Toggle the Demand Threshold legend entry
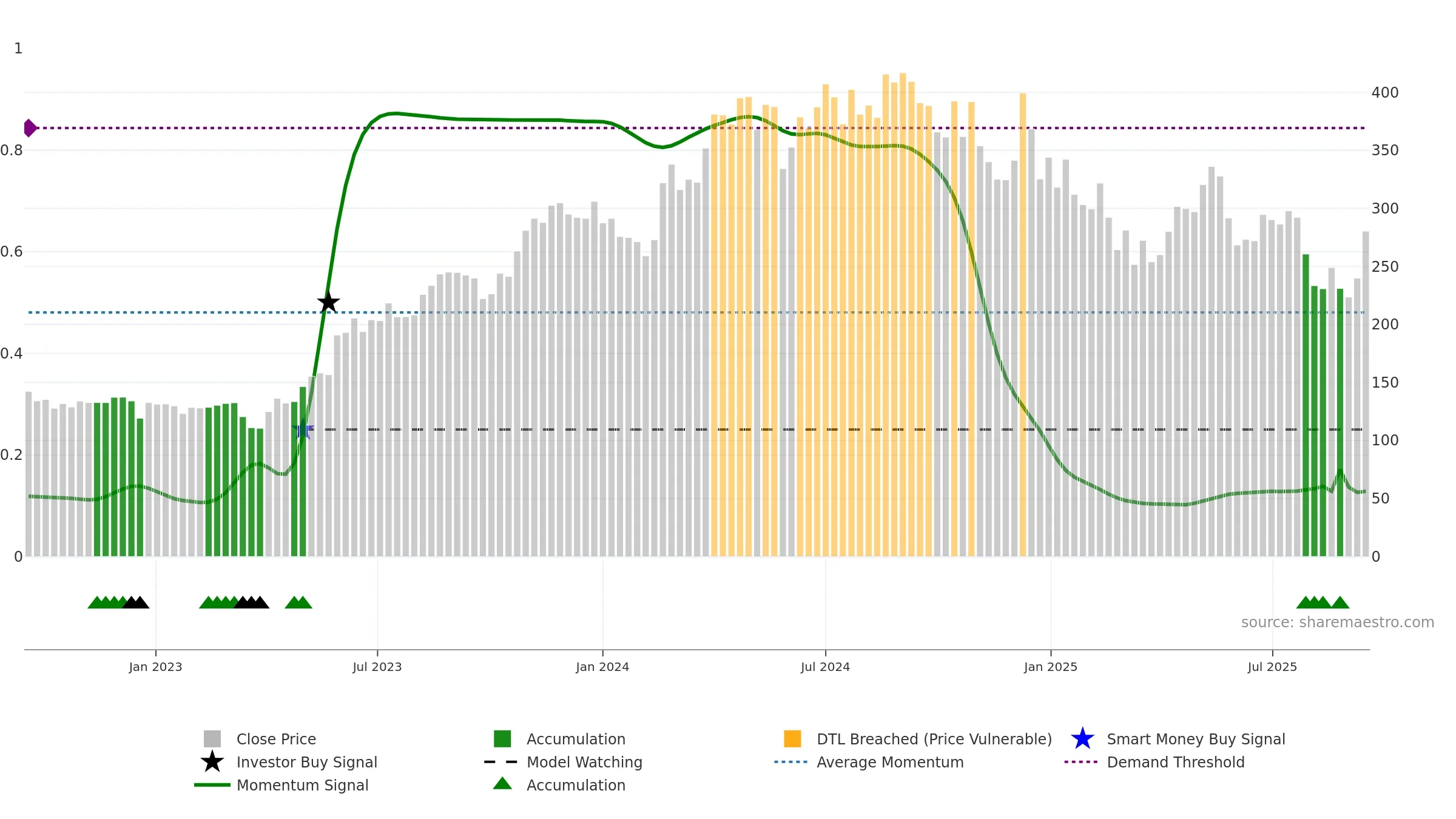 pyautogui.click(x=1175, y=762)
